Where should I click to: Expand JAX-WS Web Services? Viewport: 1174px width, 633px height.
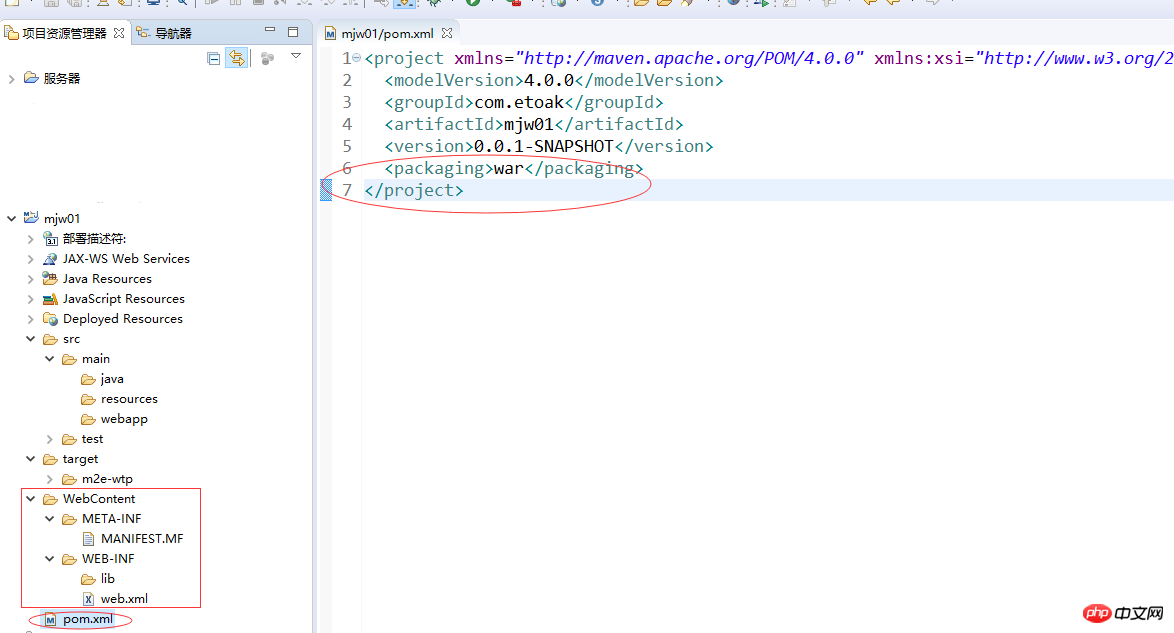(x=31, y=259)
